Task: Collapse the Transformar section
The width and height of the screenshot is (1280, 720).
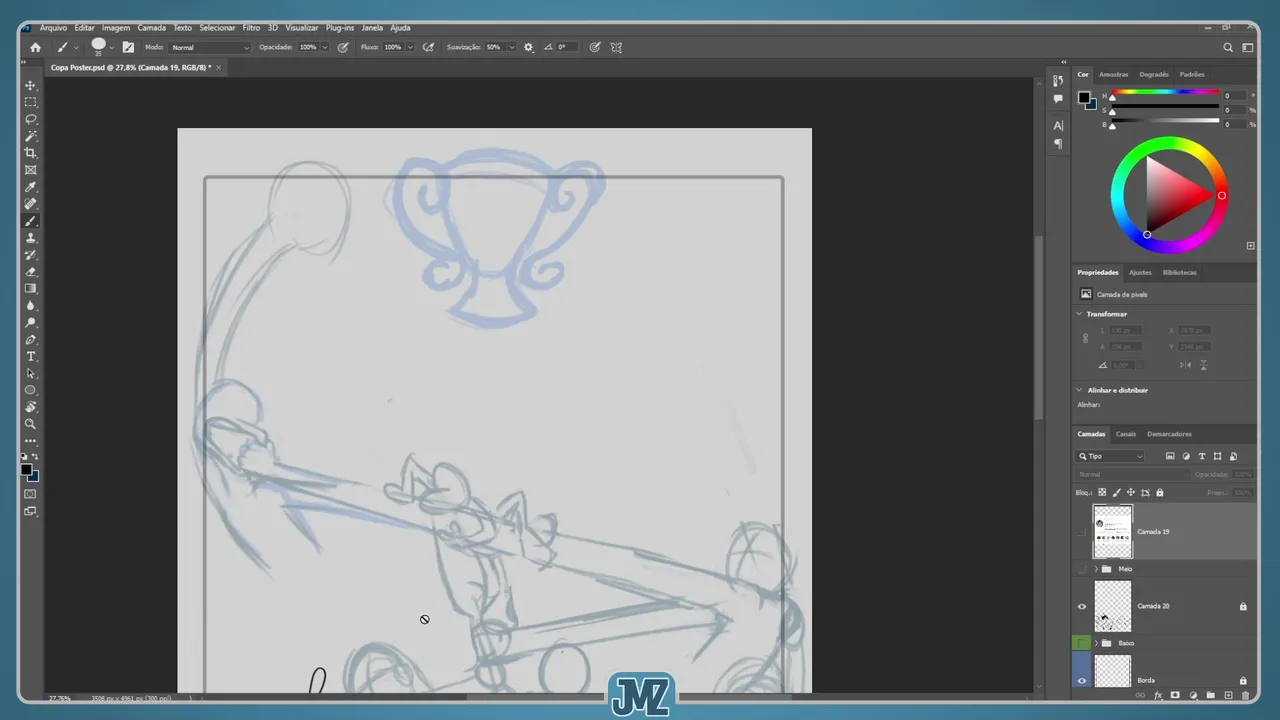Action: coord(1080,314)
